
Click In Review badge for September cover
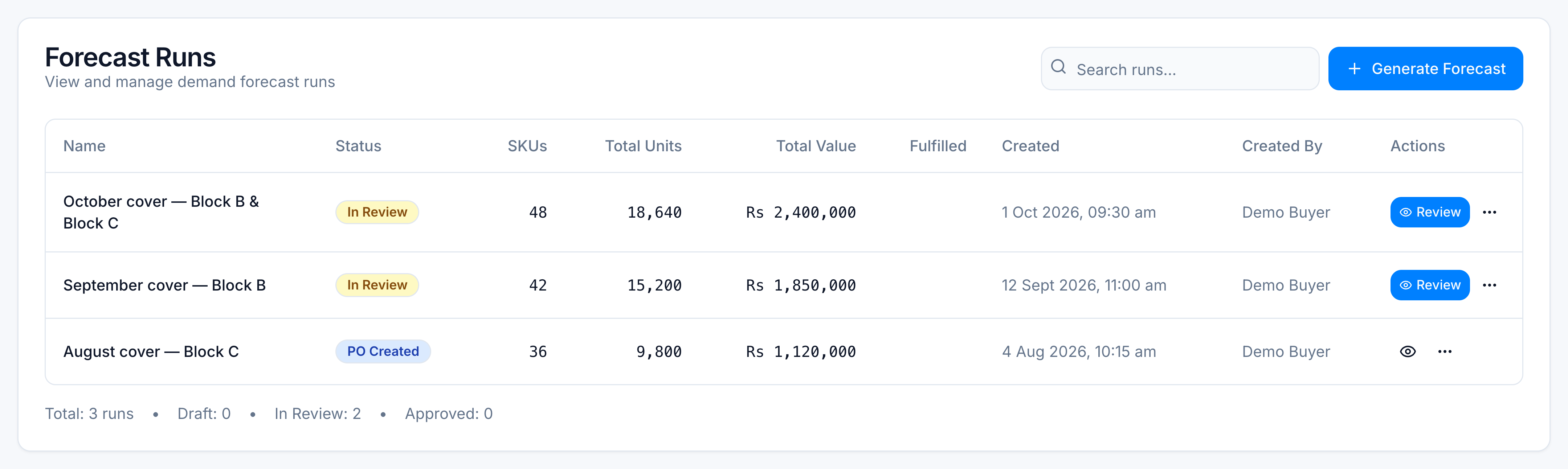(377, 285)
